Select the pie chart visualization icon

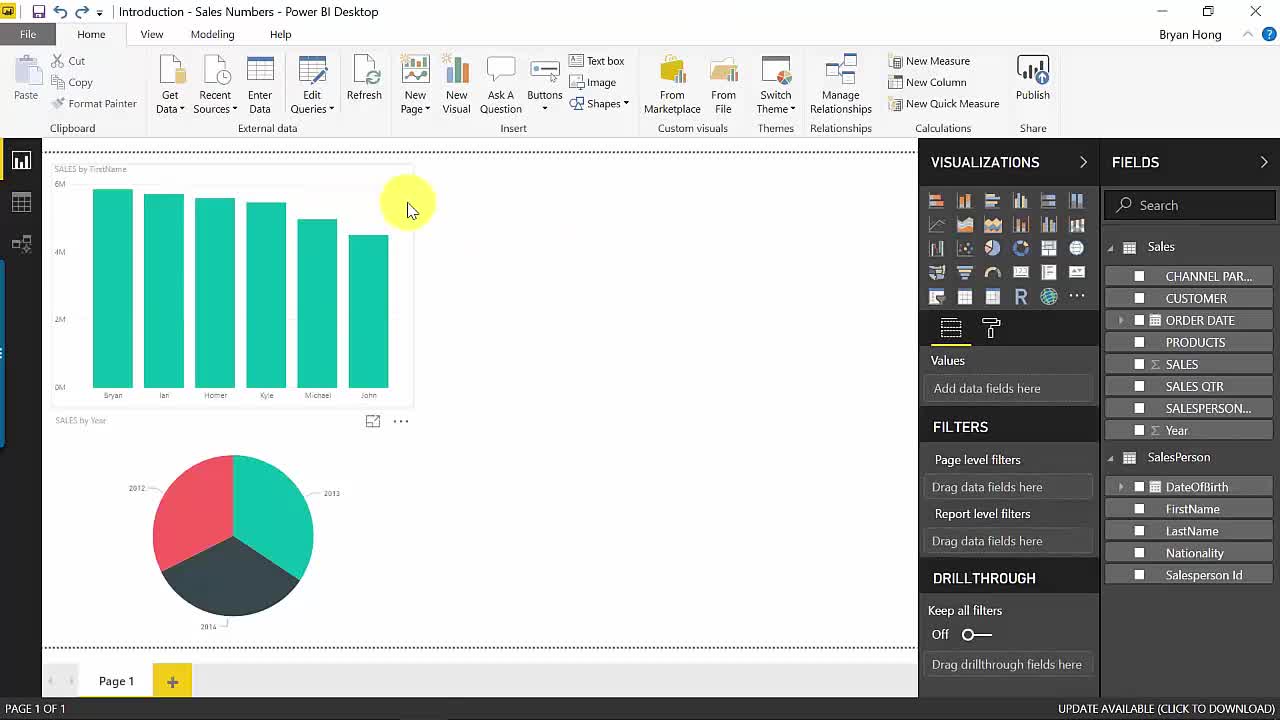click(x=992, y=248)
